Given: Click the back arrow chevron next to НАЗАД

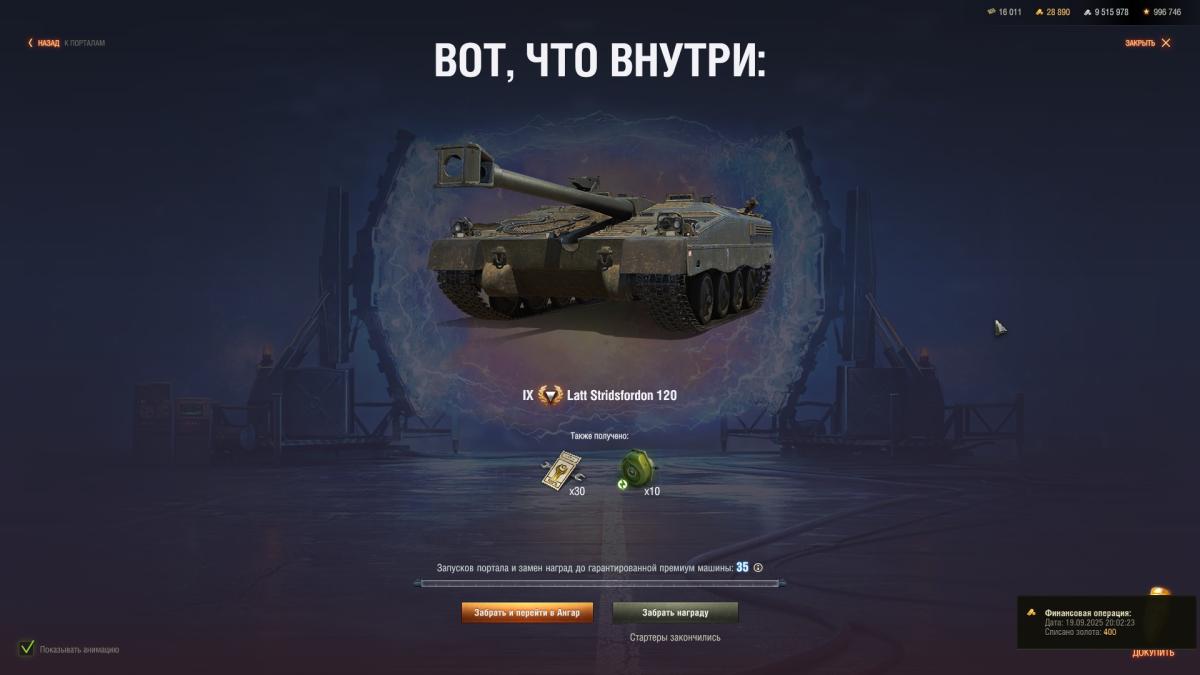Looking at the screenshot, I should 31,43.
